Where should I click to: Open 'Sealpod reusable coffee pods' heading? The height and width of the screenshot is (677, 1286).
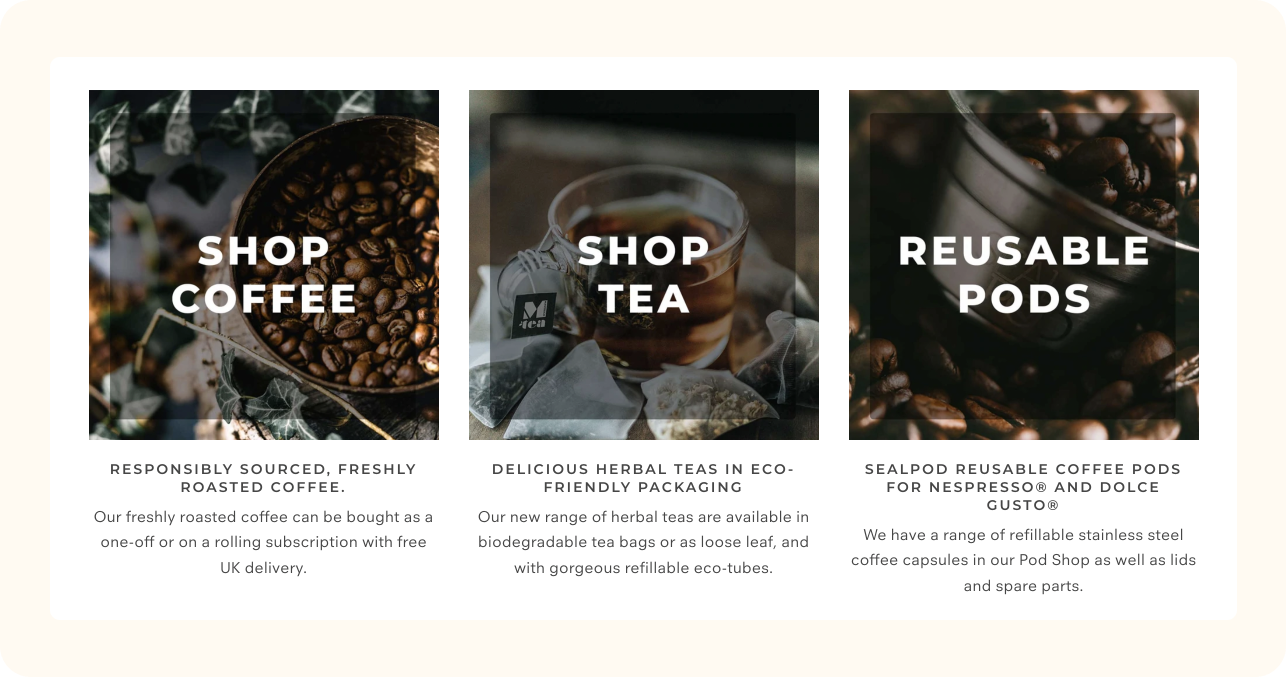1023,487
